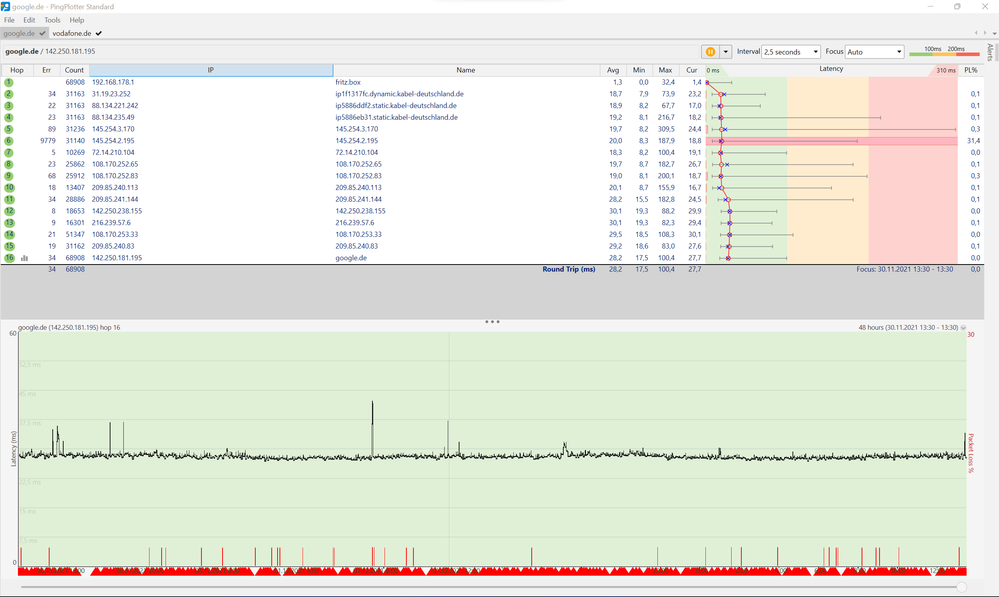The width and height of the screenshot is (999, 597).
Task: Click the timeline graph title google.de hop 16
Action: coord(69,327)
